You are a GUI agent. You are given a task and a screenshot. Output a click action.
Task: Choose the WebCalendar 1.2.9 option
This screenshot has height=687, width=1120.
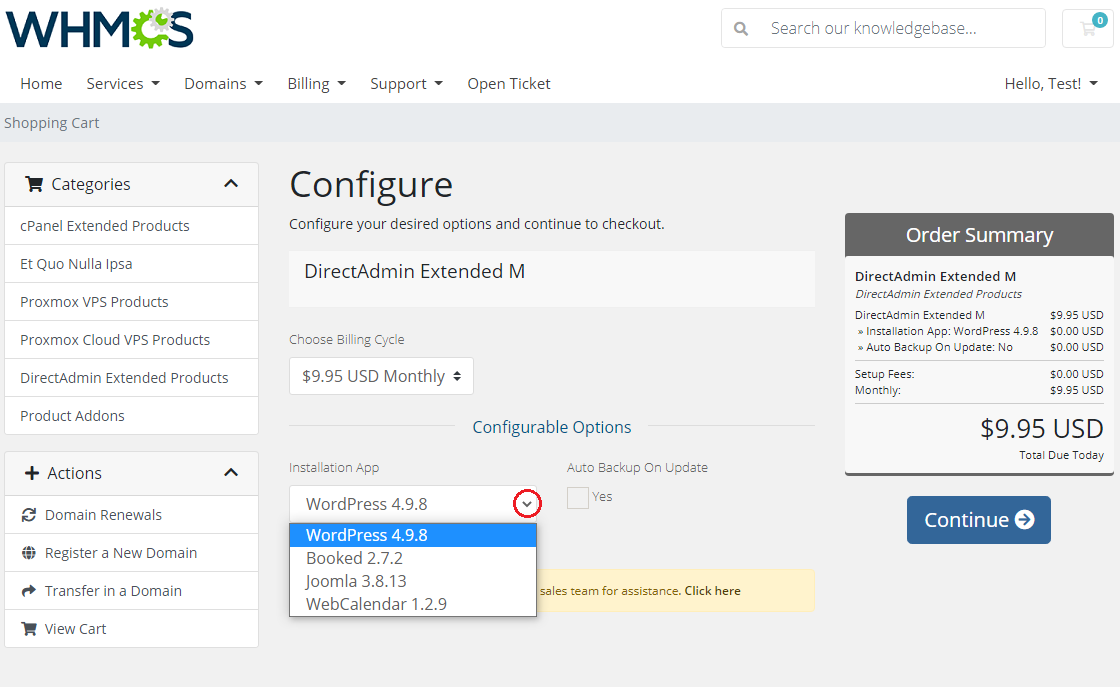[376, 604]
